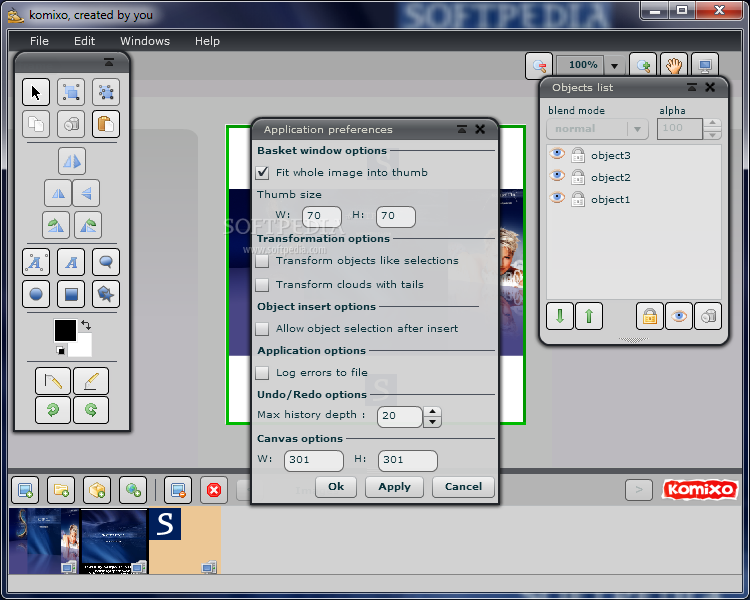The image size is (750, 600).
Task: Collapse the tool palette panel
Action: pos(109,62)
